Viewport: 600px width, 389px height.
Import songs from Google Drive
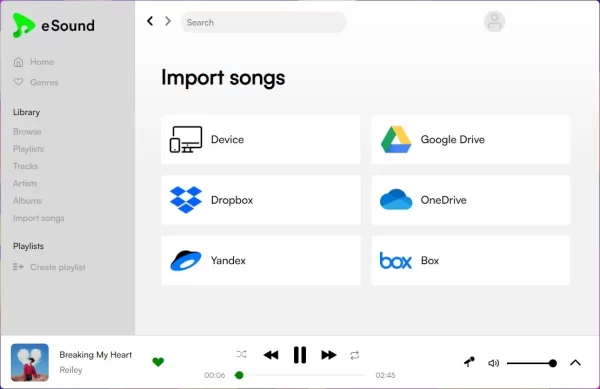pyautogui.click(x=471, y=140)
